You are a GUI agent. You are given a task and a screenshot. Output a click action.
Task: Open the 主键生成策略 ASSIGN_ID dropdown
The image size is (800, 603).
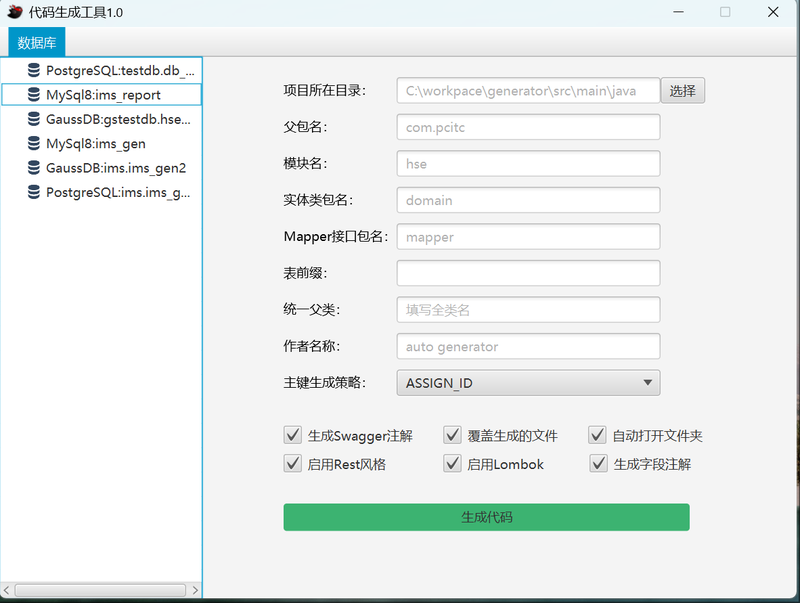528,383
